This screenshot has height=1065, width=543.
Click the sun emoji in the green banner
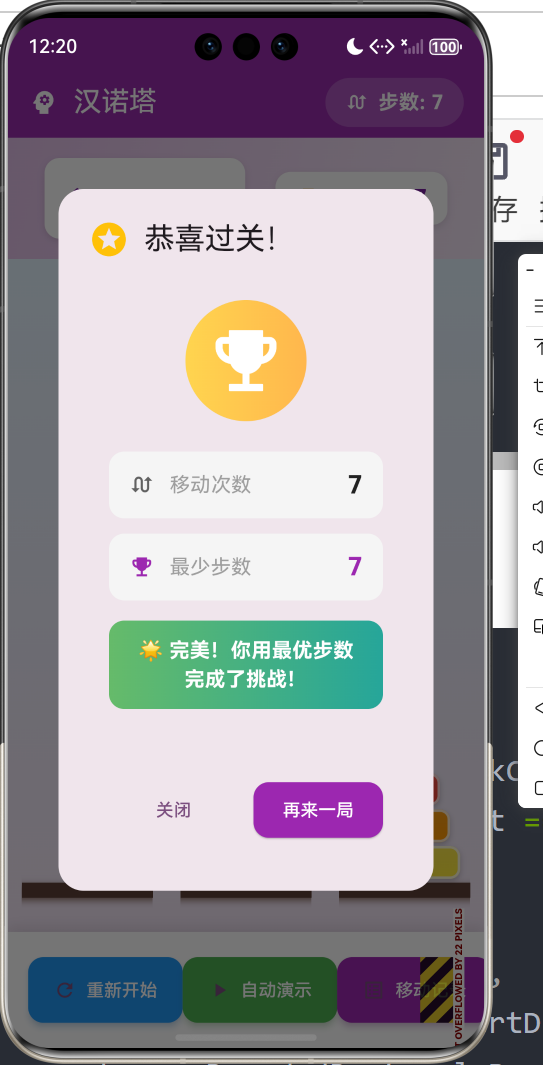click(x=150, y=650)
